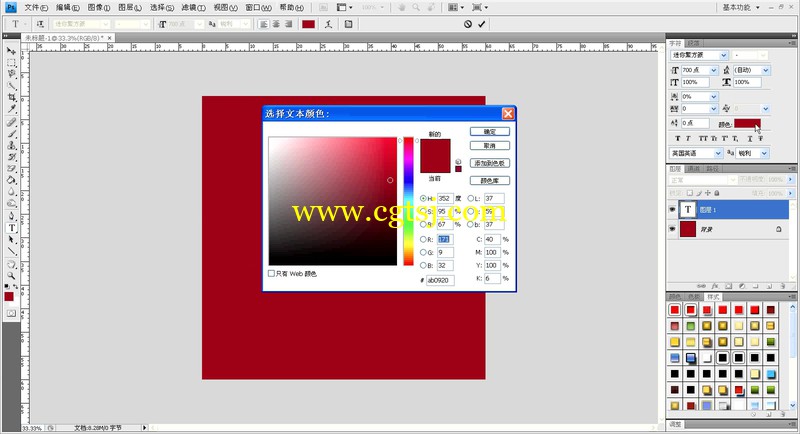Commit text edit with checkmark
The height and width of the screenshot is (434, 800).
[482, 24]
